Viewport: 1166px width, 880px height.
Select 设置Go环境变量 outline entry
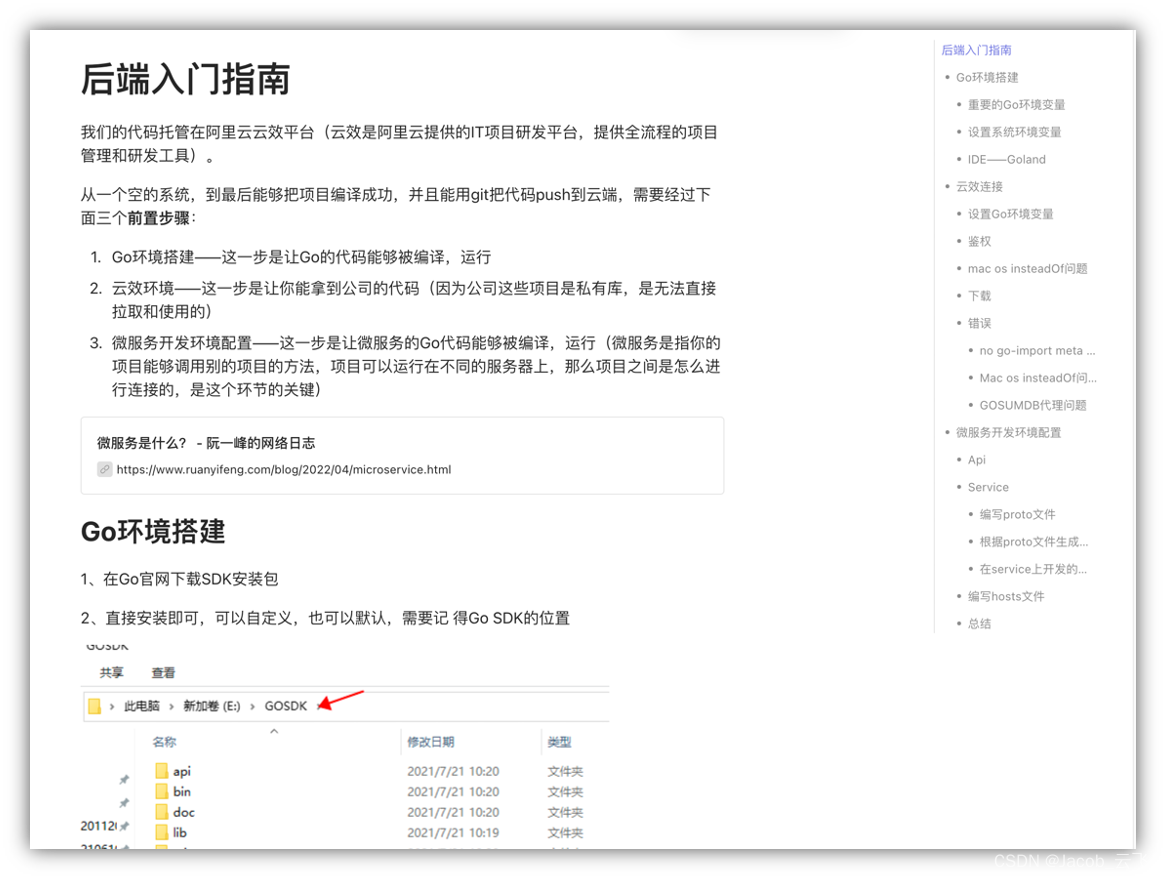(1010, 214)
